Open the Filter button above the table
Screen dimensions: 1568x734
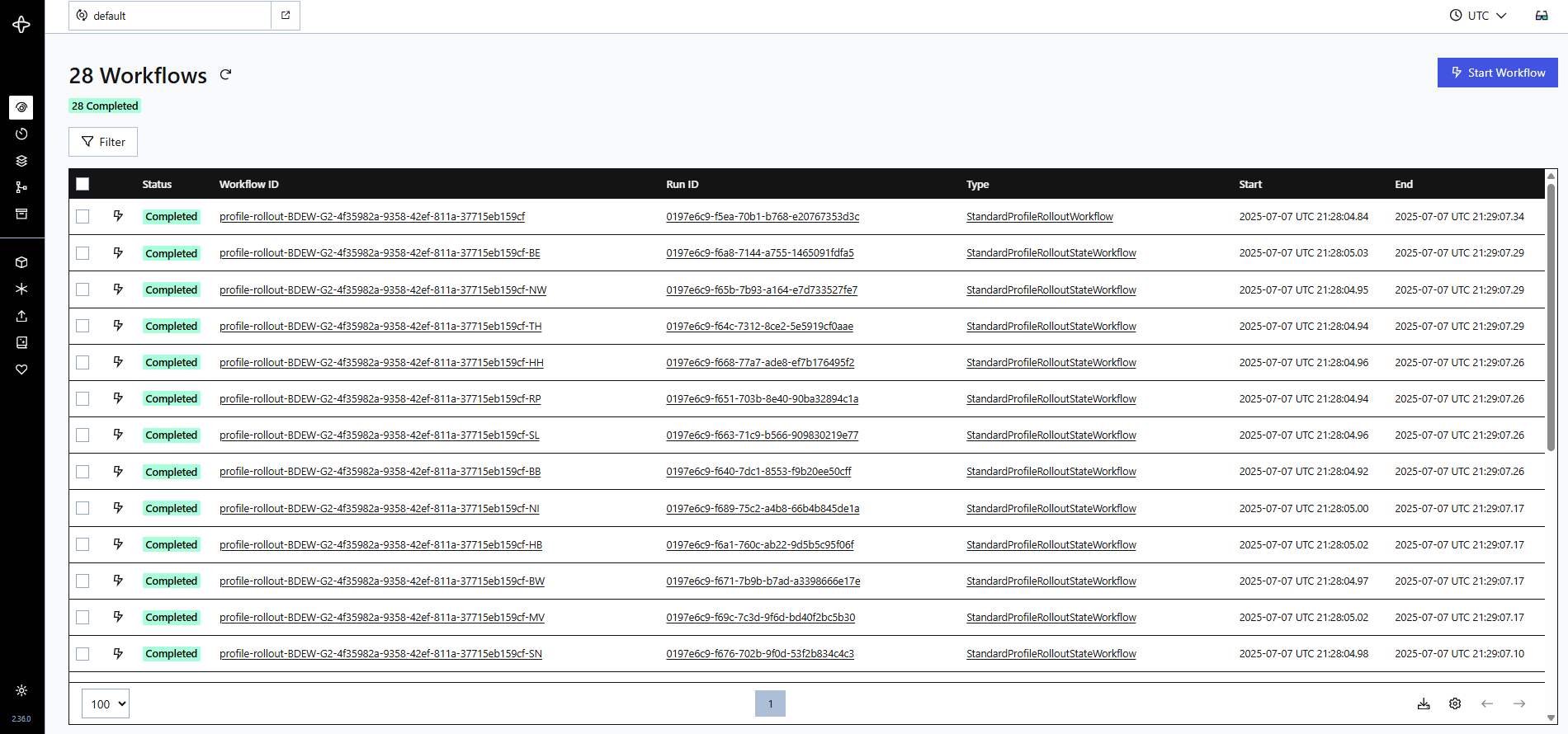(x=103, y=142)
